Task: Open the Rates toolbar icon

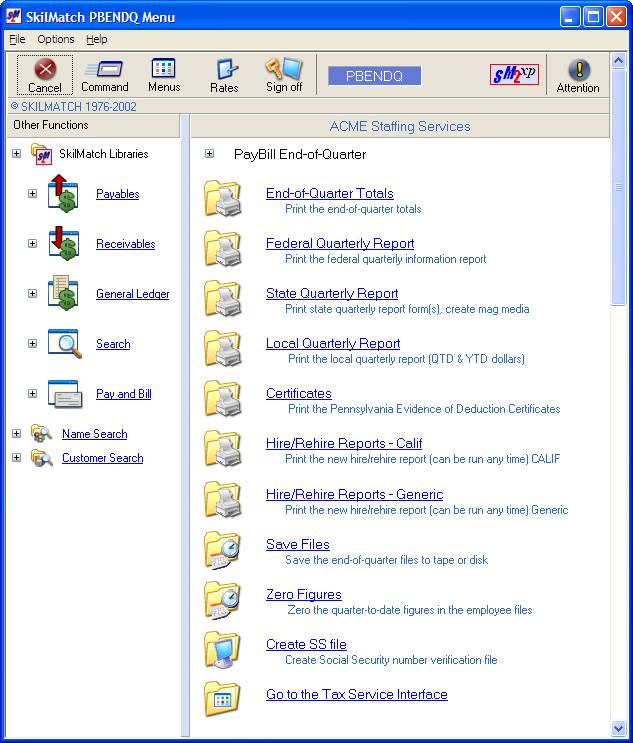Action: [x=225, y=69]
